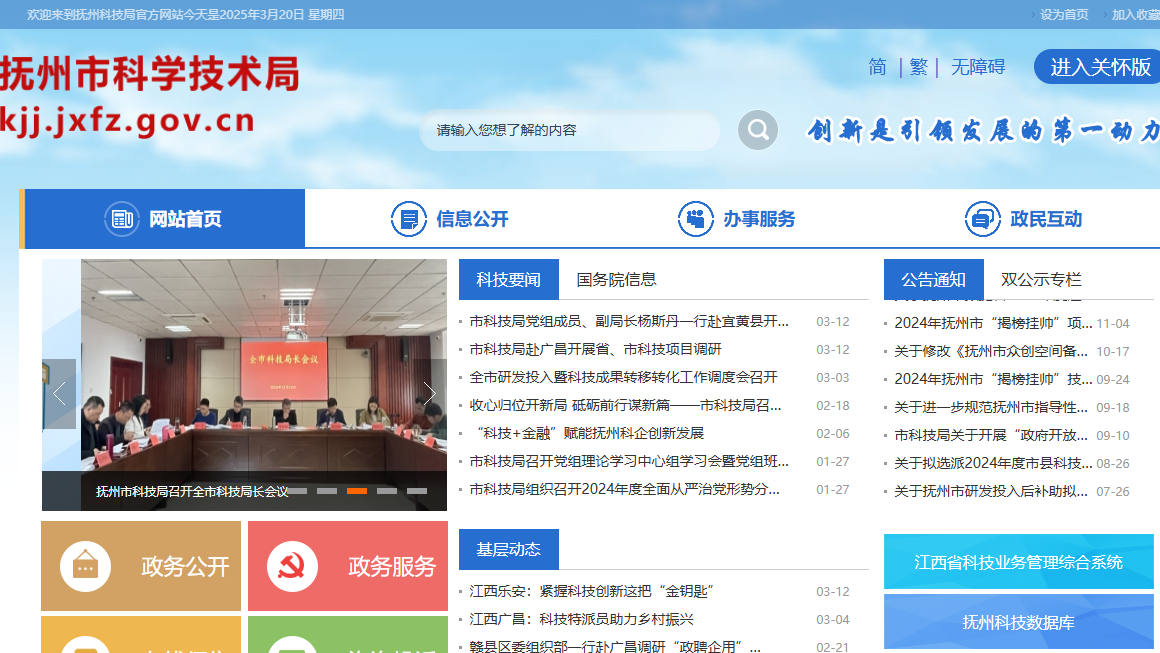The width and height of the screenshot is (1160, 653).
Task: Click the meeting photo in the slideshow
Action: (264, 365)
